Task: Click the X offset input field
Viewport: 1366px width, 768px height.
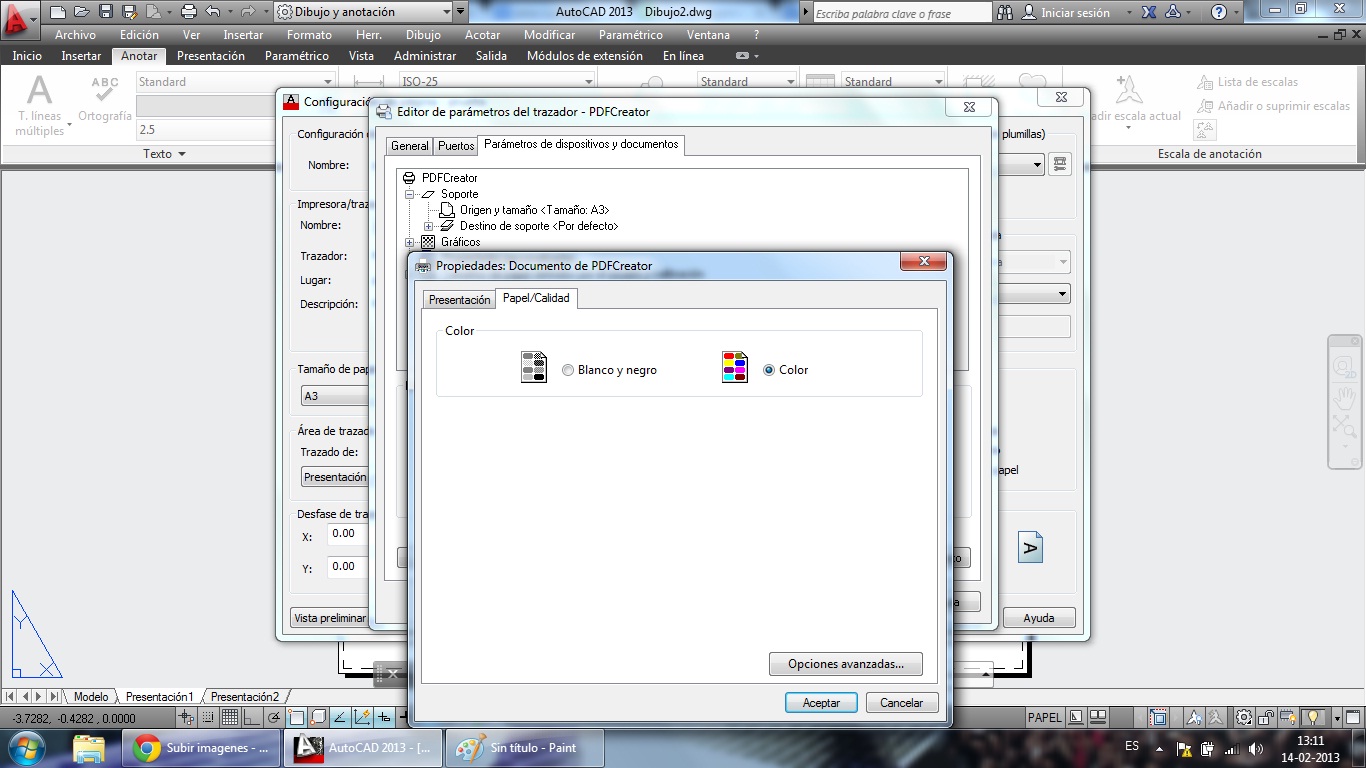Action: pos(348,534)
